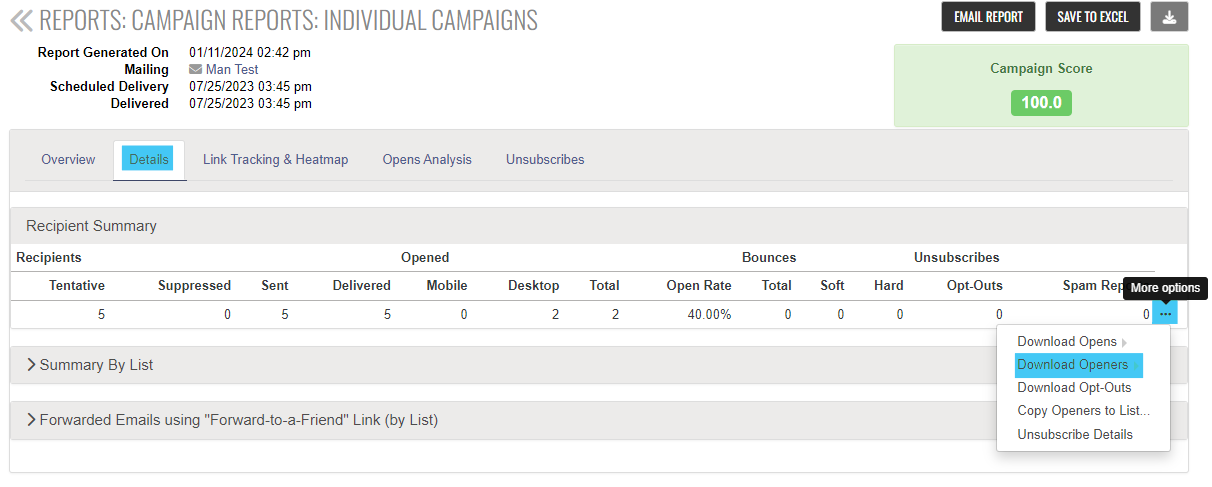The width and height of the screenshot is (1212, 487).
Task: View the Unsubscribes tab
Action: pos(545,159)
